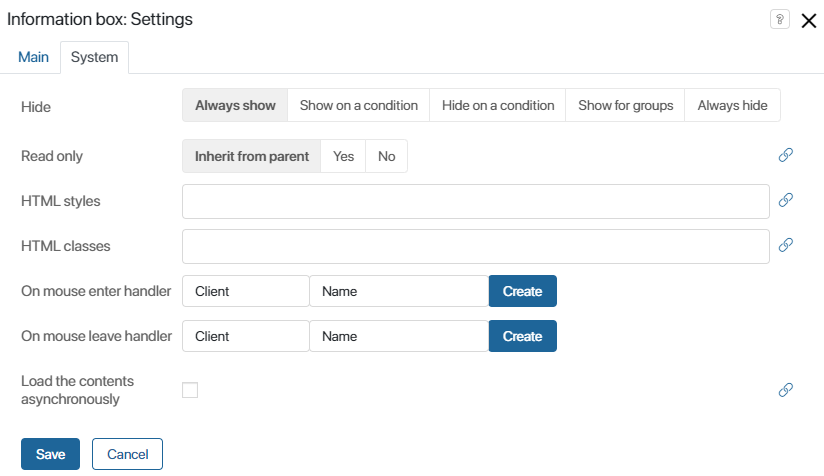This screenshot has height=476, width=824.
Task: Set Read only to Yes
Action: [343, 156]
